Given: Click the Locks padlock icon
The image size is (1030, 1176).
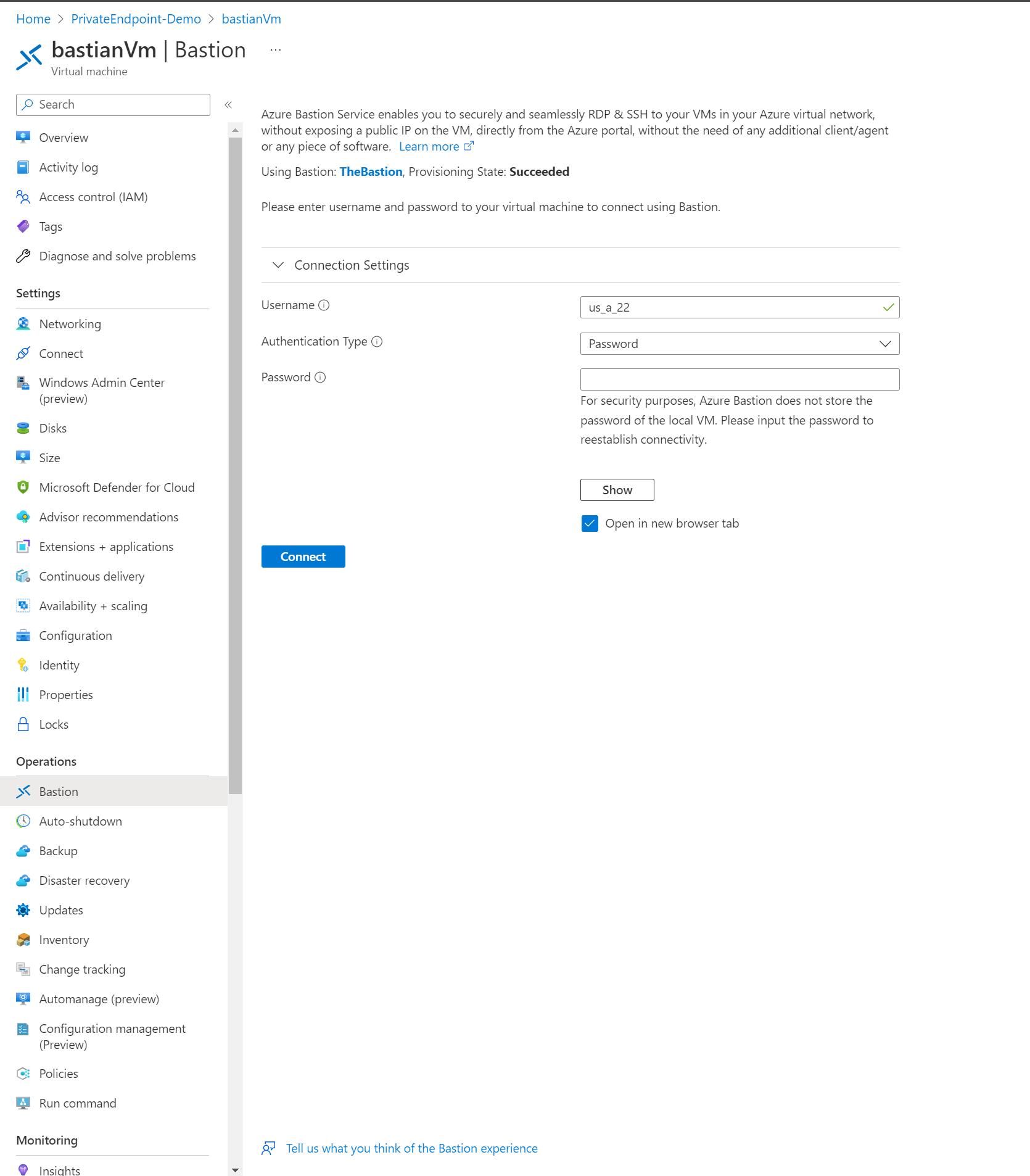Looking at the screenshot, I should click(23, 724).
